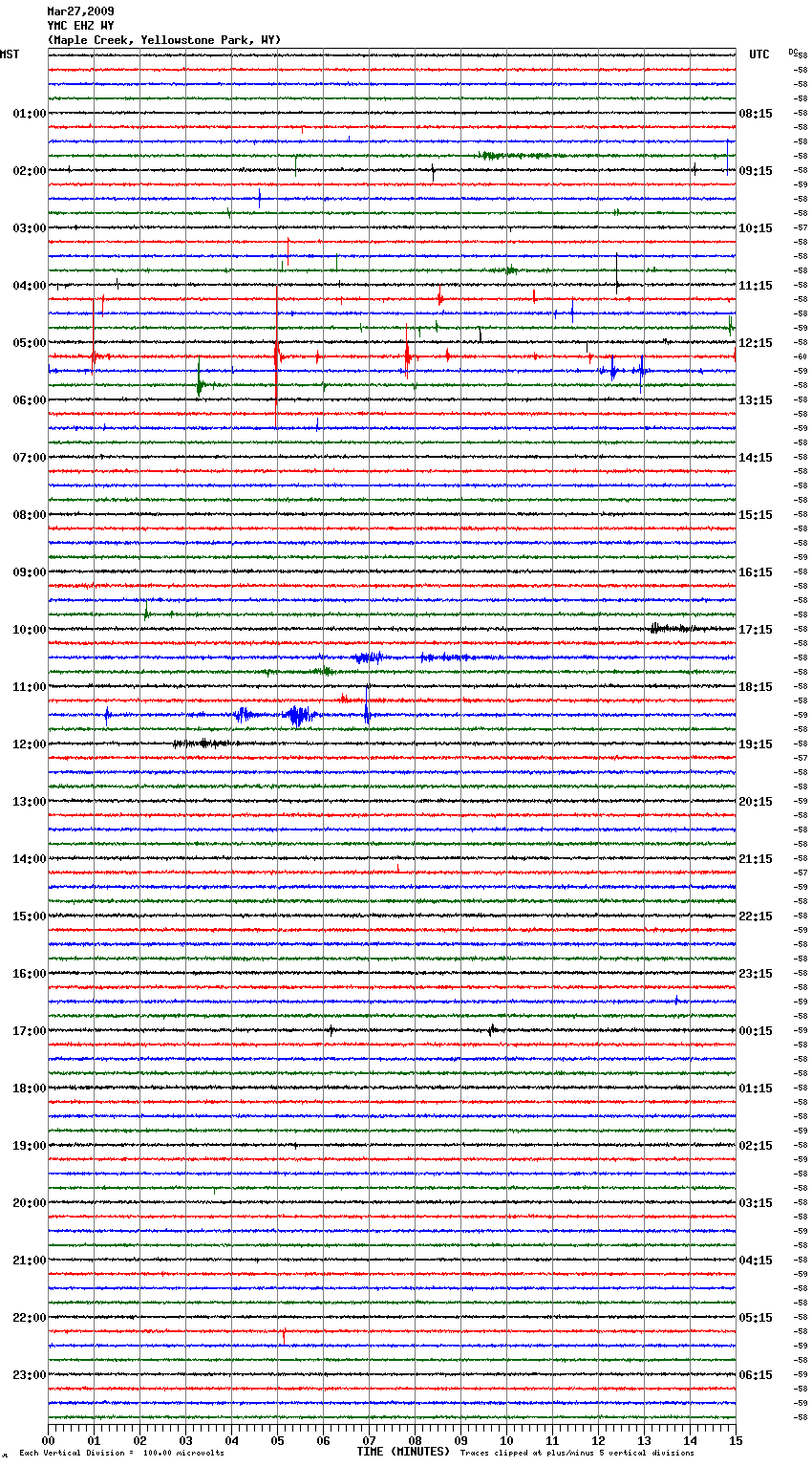Click the 02:15 UTC time label
Viewport: 812px width, 1466px height.
756,1146
